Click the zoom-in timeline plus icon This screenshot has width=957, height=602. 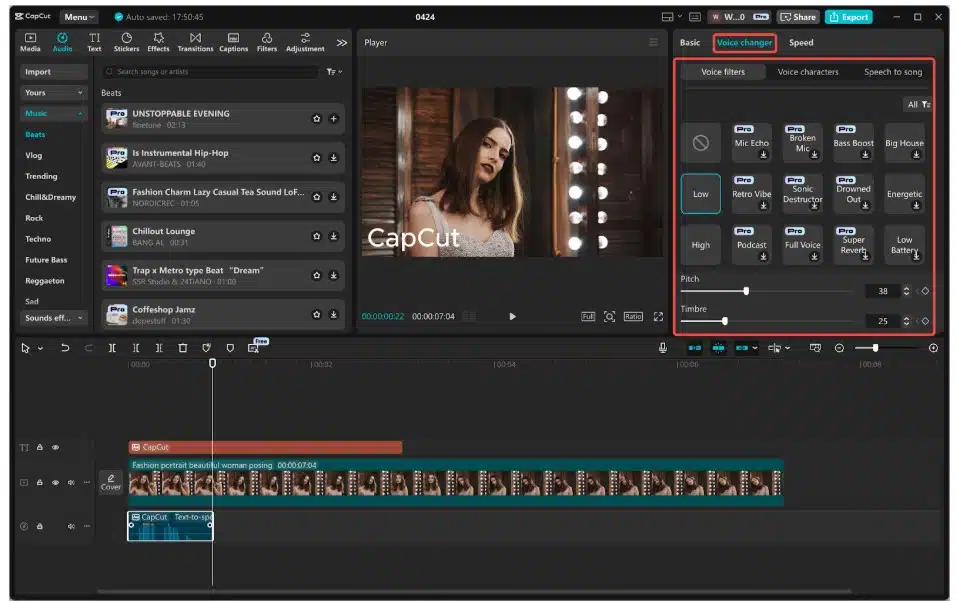[x=933, y=348]
